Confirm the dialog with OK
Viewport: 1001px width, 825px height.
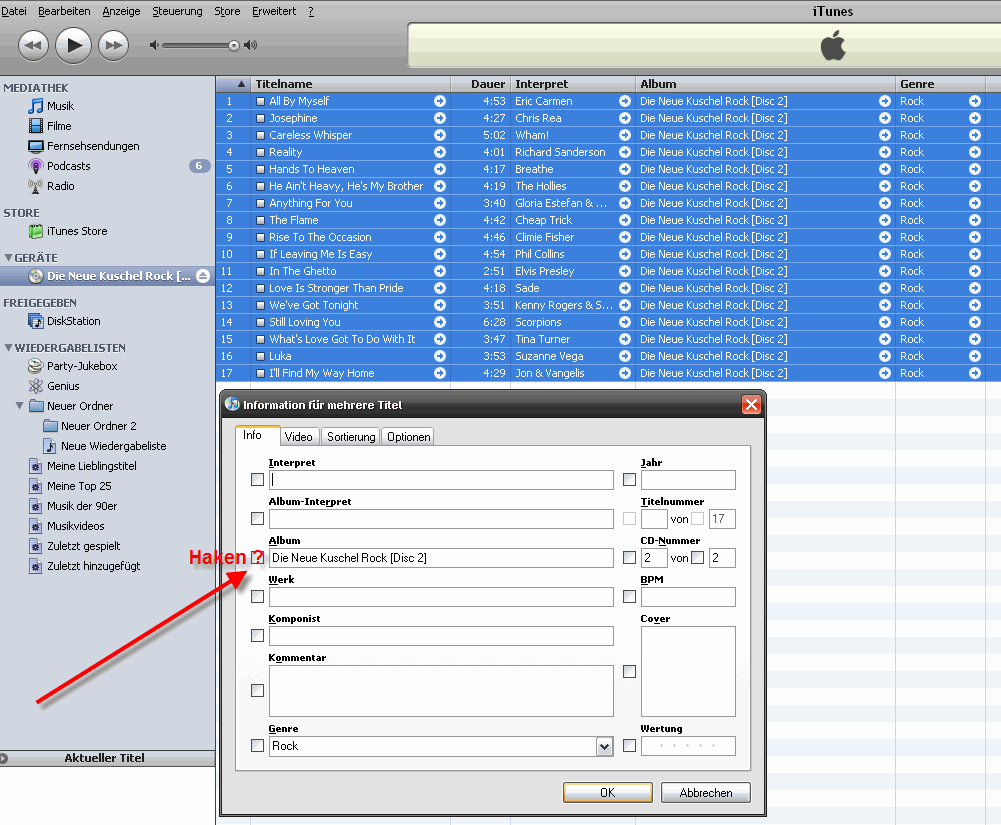pos(608,792)
